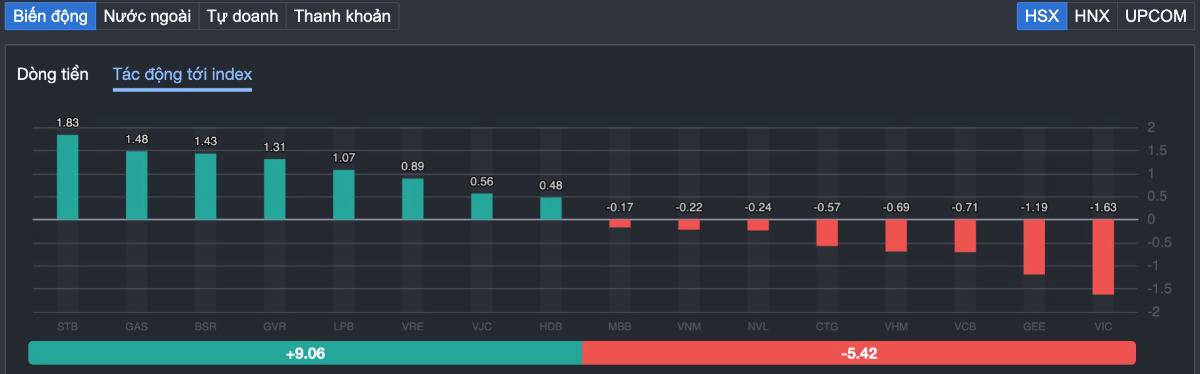Click the GVR ticker label
Viewport: 1200px width, 374px height.
(x=275, y=327)
